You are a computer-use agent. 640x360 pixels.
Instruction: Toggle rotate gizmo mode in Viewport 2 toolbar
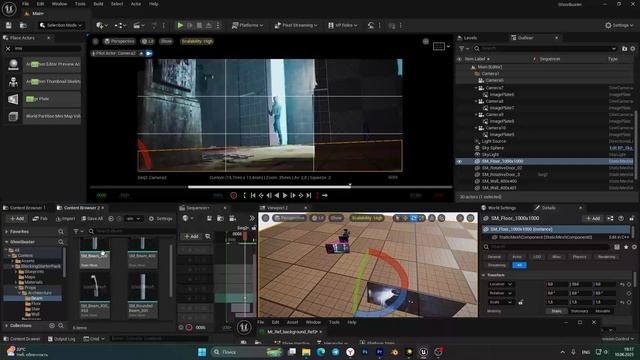pos(413,218)
